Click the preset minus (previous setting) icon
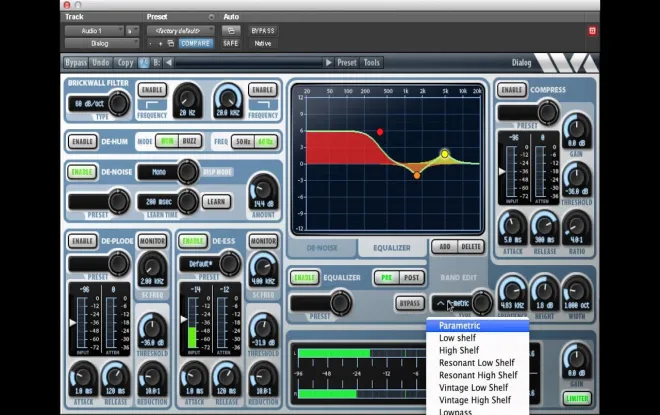 (151, 43)
